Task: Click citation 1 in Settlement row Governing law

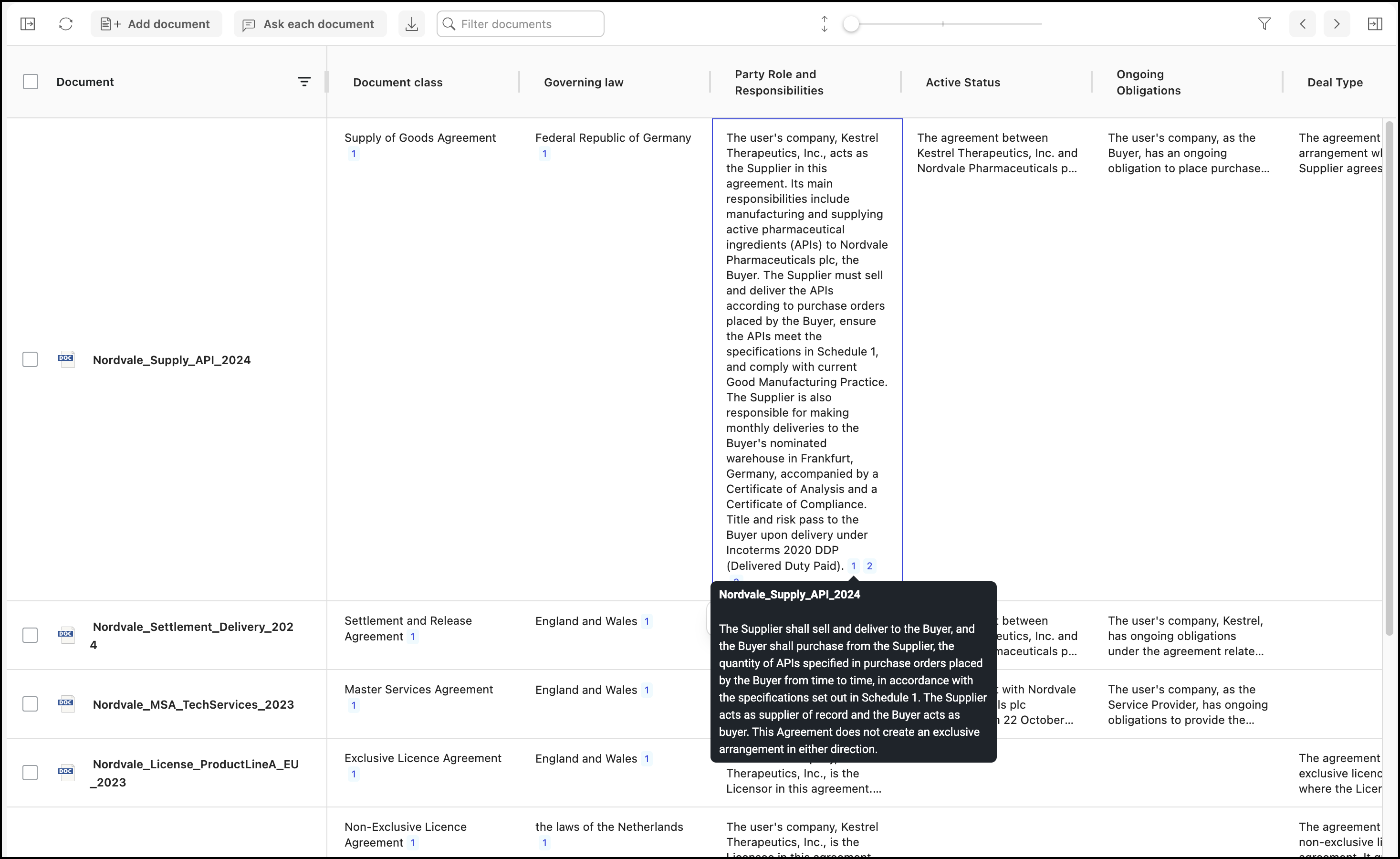Action: pos(647,621)
